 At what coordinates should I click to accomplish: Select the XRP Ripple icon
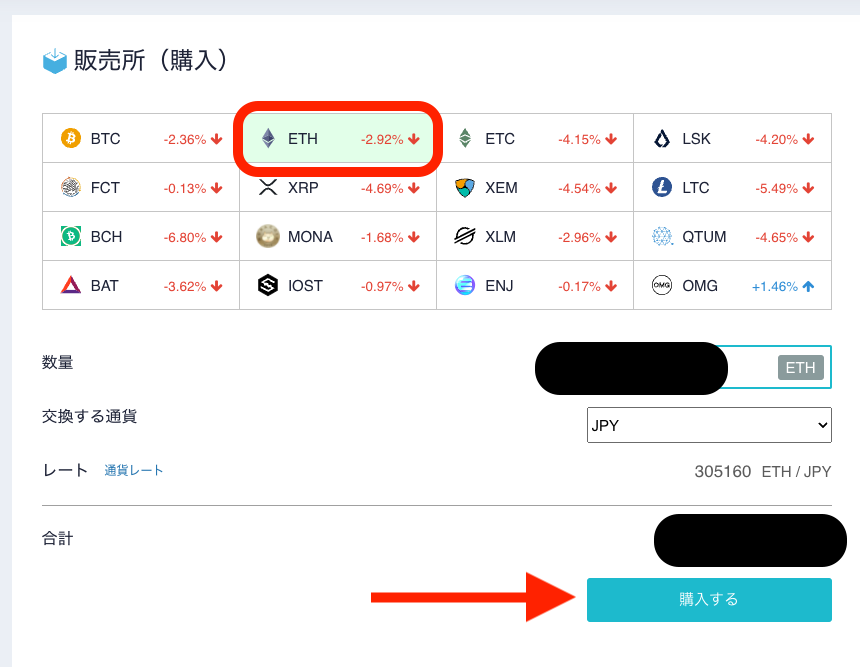click(268, 188)
